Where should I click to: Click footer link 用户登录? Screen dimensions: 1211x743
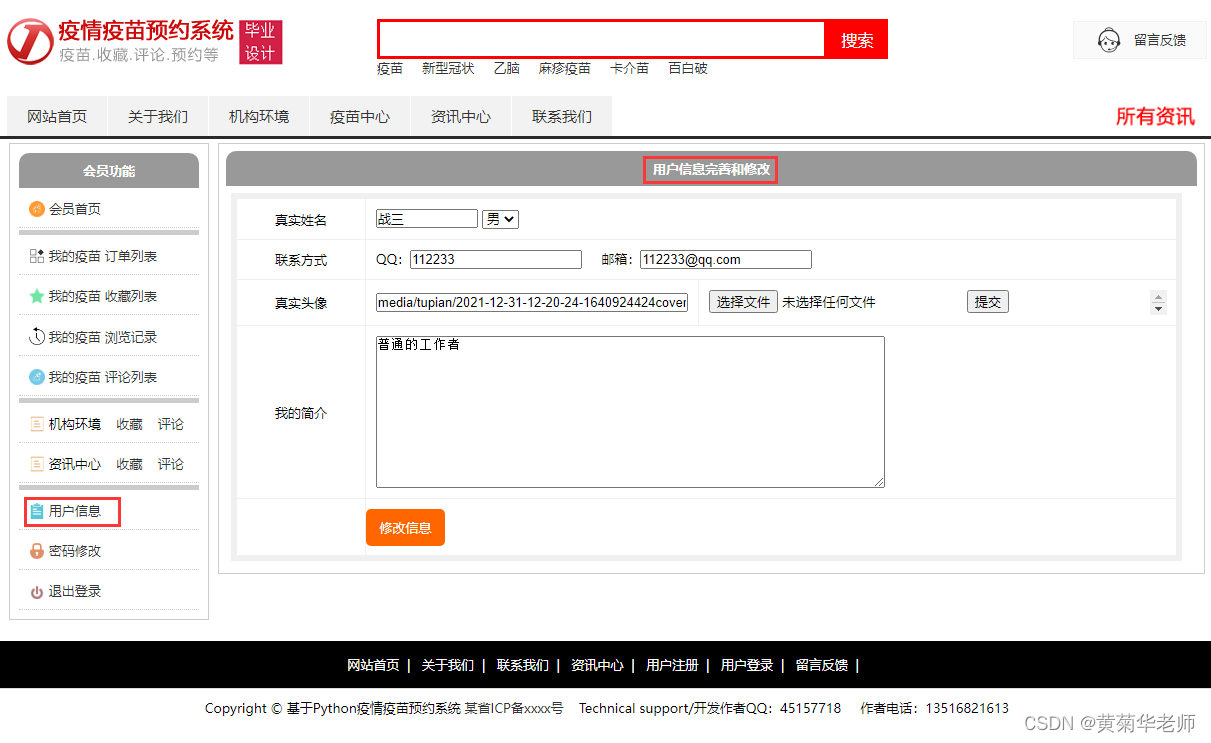(747, 665)
